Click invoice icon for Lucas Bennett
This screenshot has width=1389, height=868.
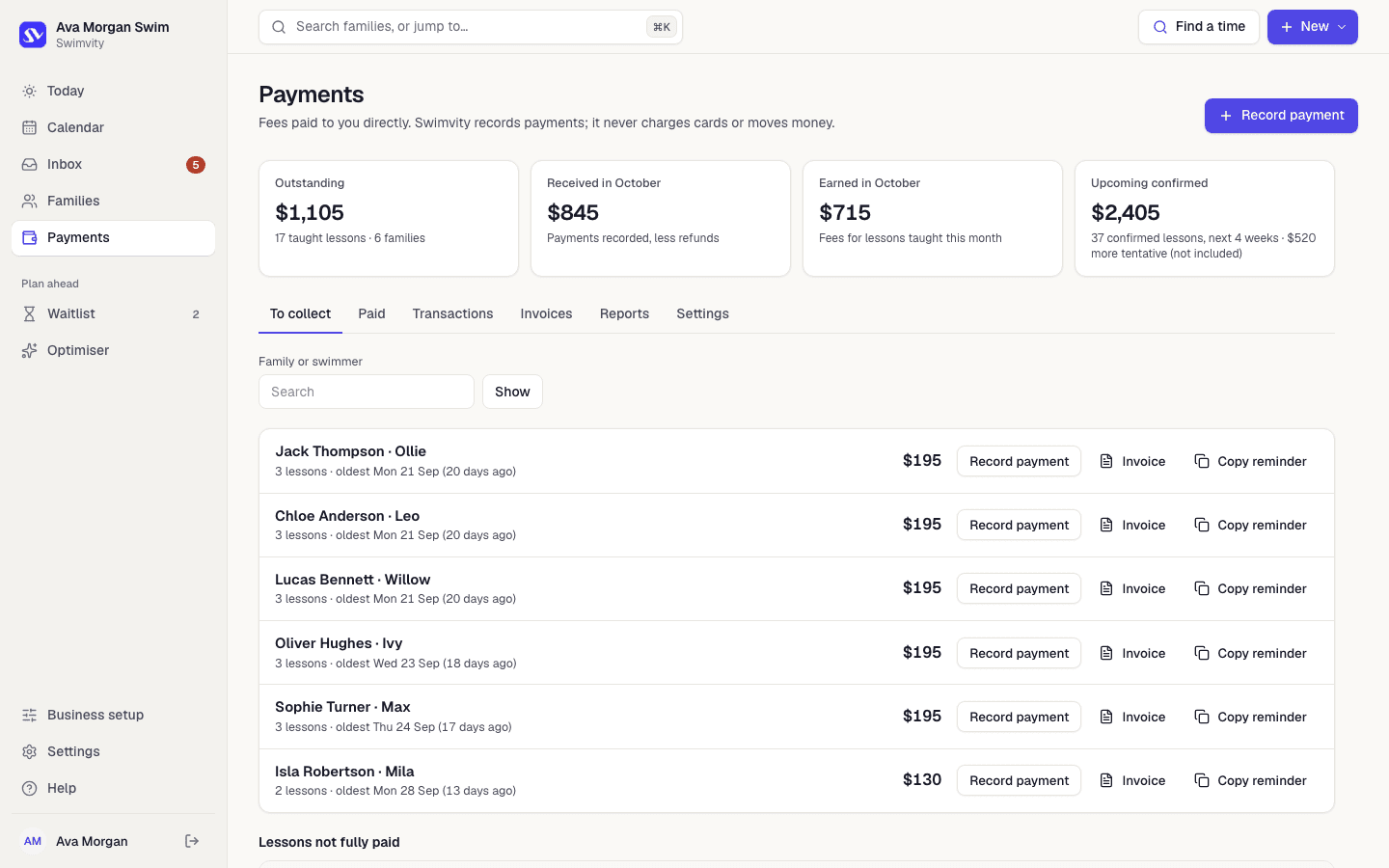pos(1106,588)
